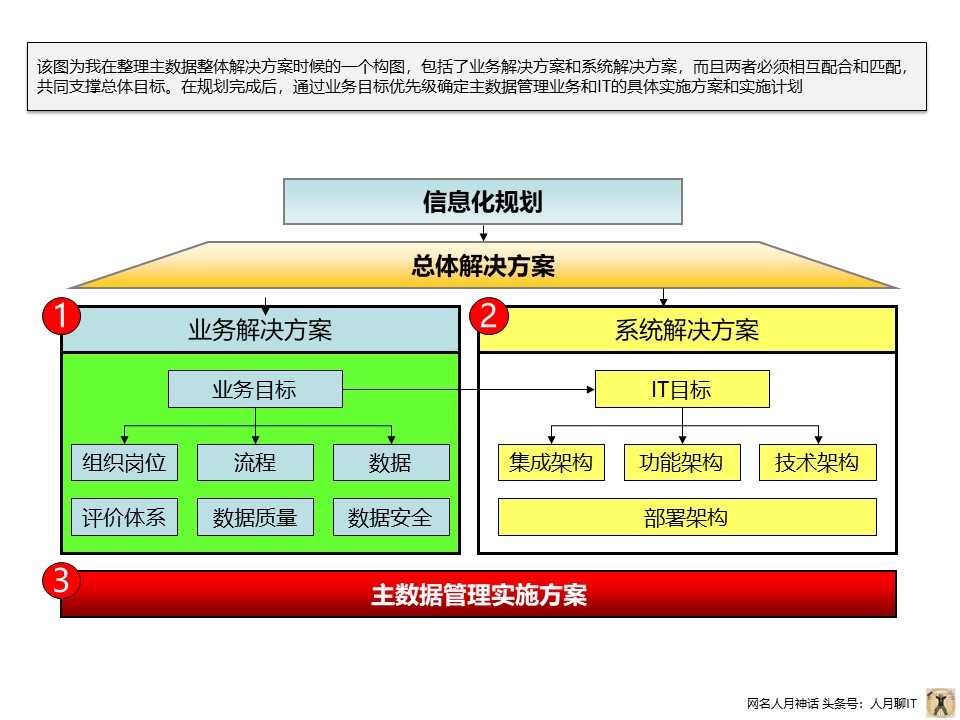Click the 业务解决方案 header

[x=260, y=330]
